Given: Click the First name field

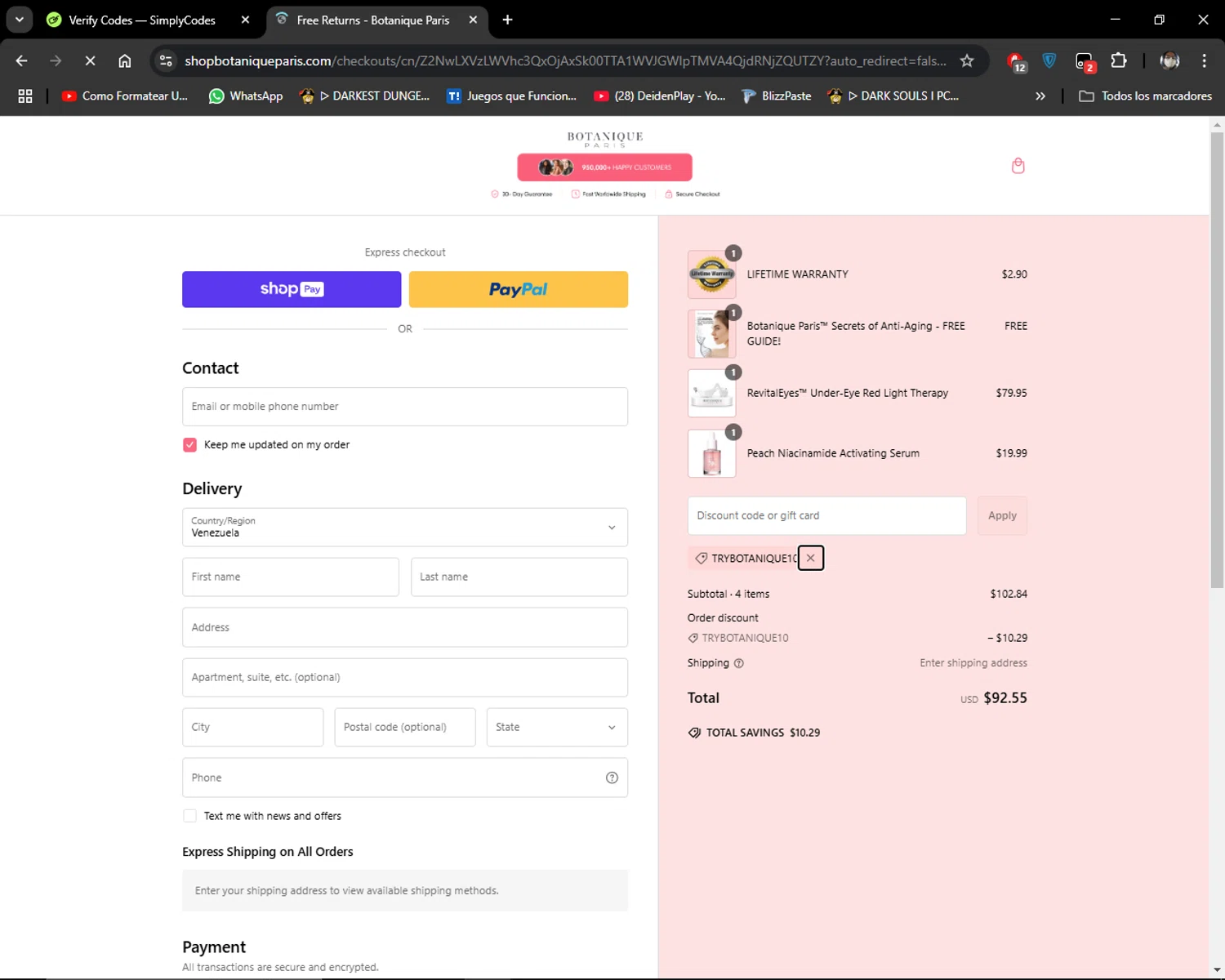Looking at the screenshot, I should 291,577.
